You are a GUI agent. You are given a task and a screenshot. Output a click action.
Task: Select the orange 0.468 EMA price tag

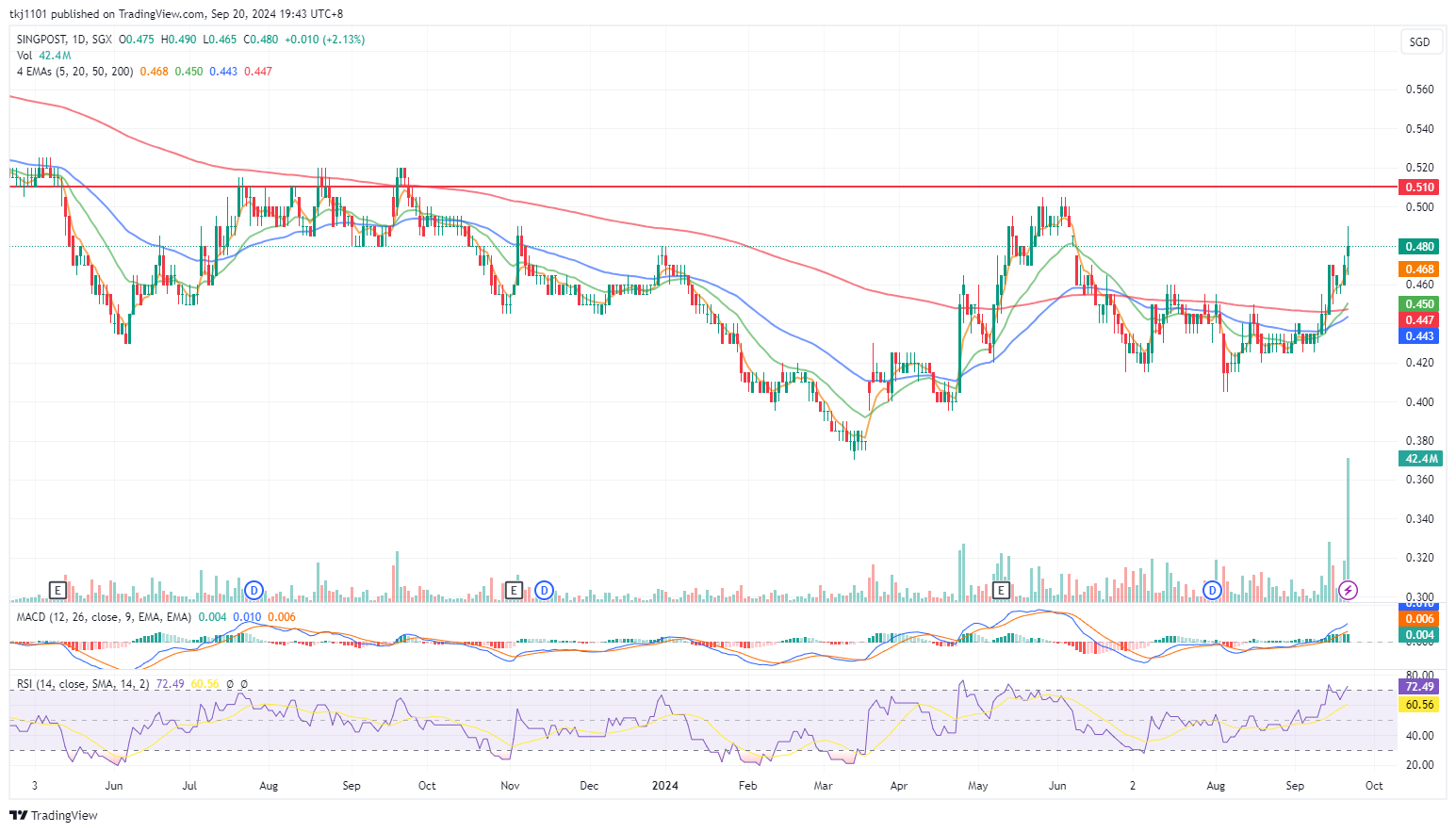[1419, 269]
